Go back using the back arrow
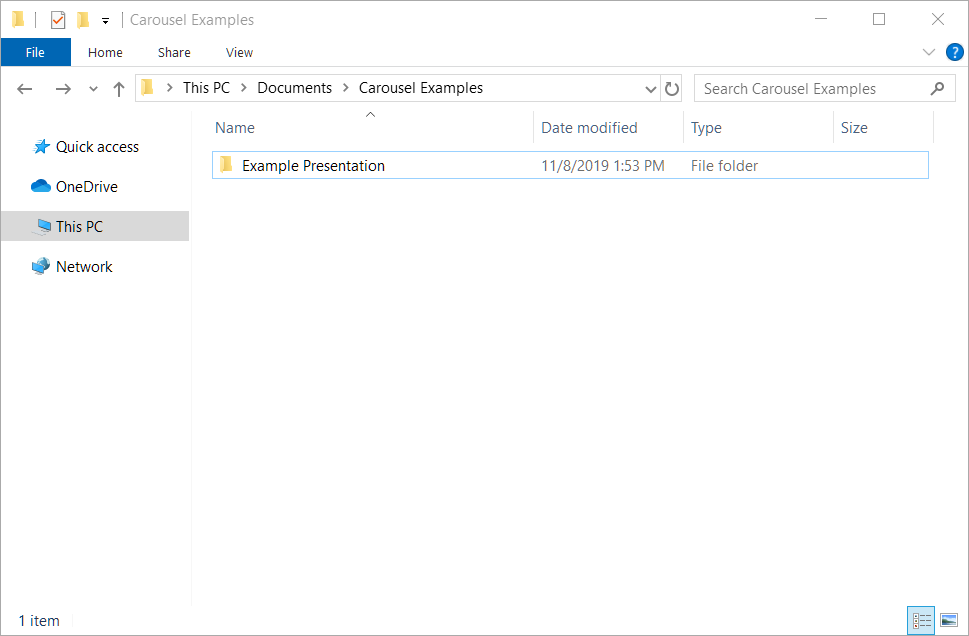Viewport: 969px width, 636px height. (x=25, y=89)
